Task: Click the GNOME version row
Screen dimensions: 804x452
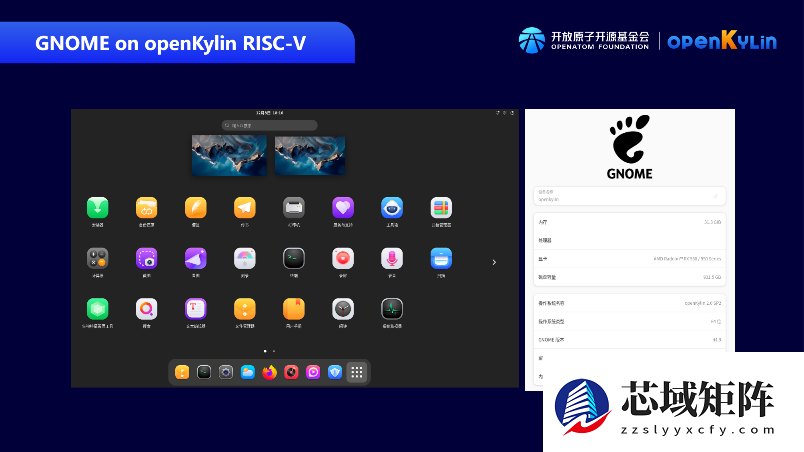Action: point(630,340)
